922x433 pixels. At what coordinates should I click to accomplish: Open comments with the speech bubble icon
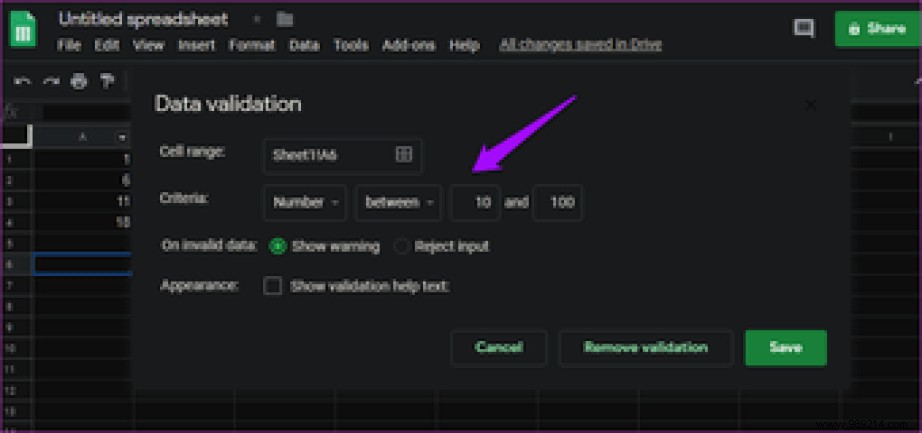tap(803, 28)
